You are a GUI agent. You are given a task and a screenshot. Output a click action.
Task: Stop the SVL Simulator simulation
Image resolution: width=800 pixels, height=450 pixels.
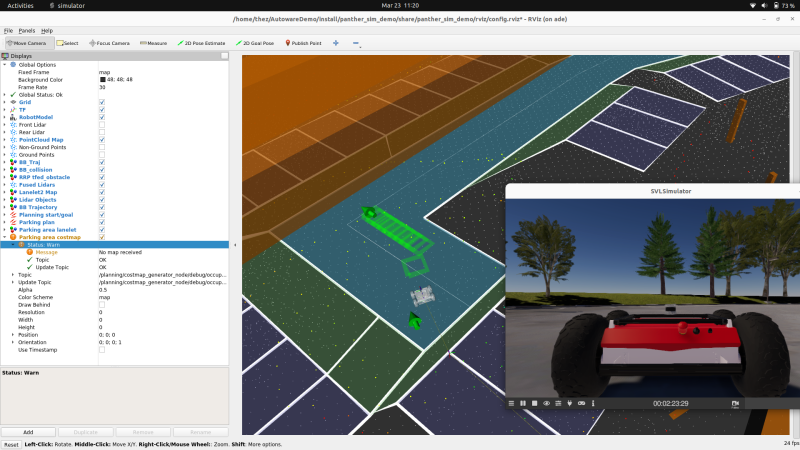535,403
